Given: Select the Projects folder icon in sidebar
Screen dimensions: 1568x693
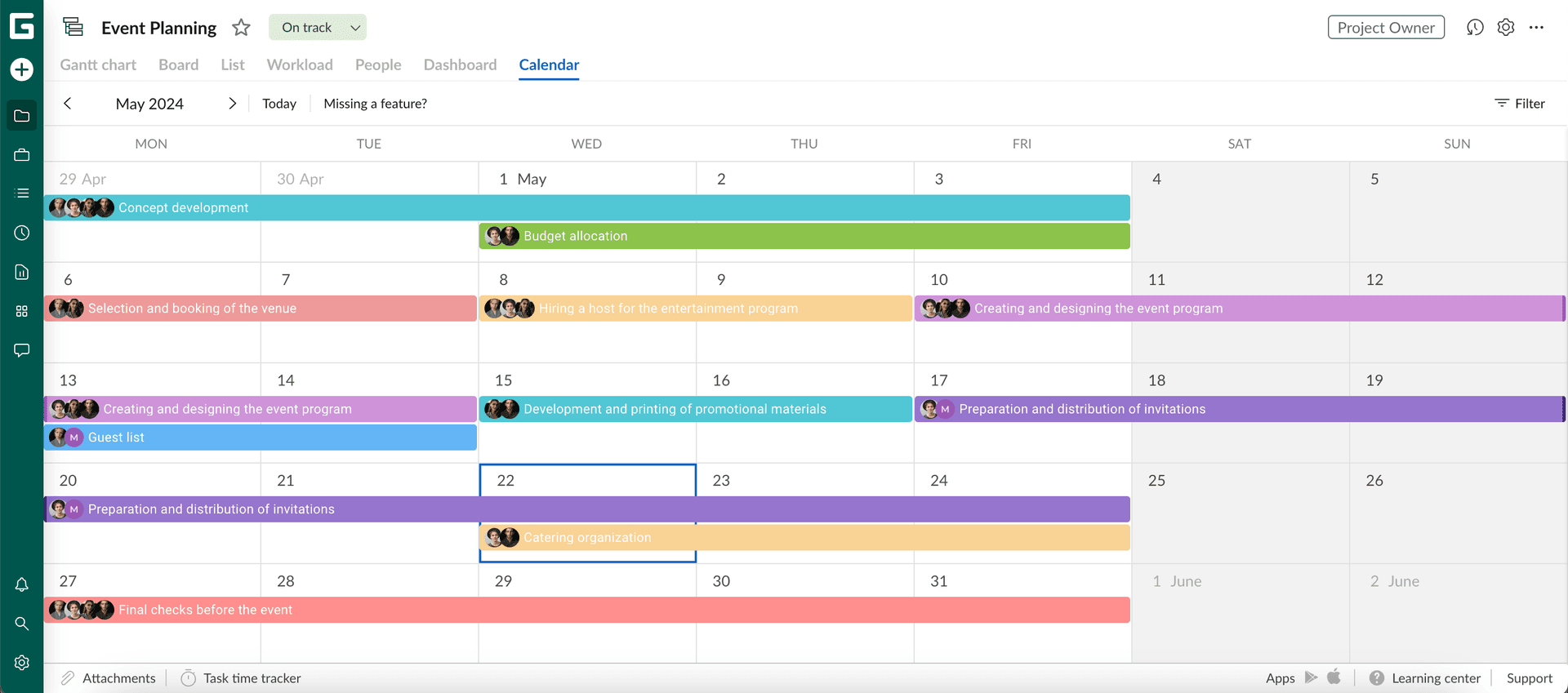Looking at the screenshot, I should click(21, 114).
